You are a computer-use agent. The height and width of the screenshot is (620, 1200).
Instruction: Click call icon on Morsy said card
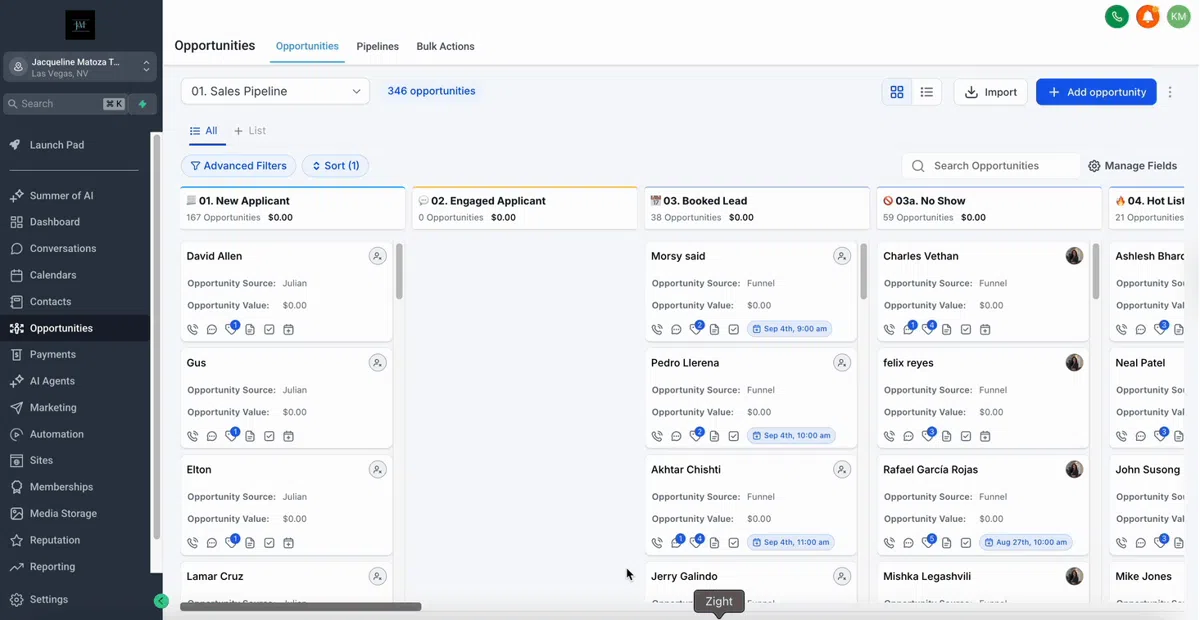(657, 329)
